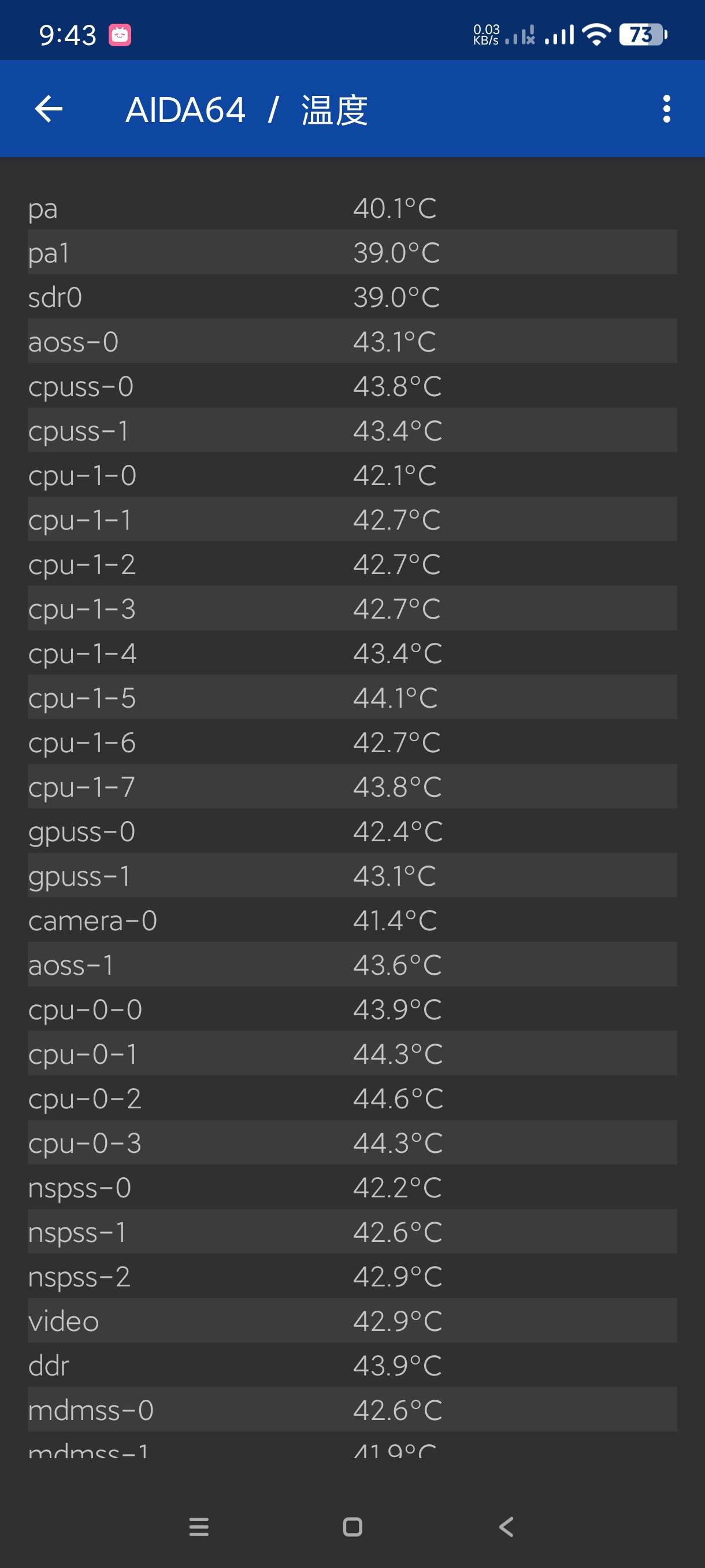Open the three-dot overflow menu
This screenshot has width=705, height=1568.
coord(666,110)
